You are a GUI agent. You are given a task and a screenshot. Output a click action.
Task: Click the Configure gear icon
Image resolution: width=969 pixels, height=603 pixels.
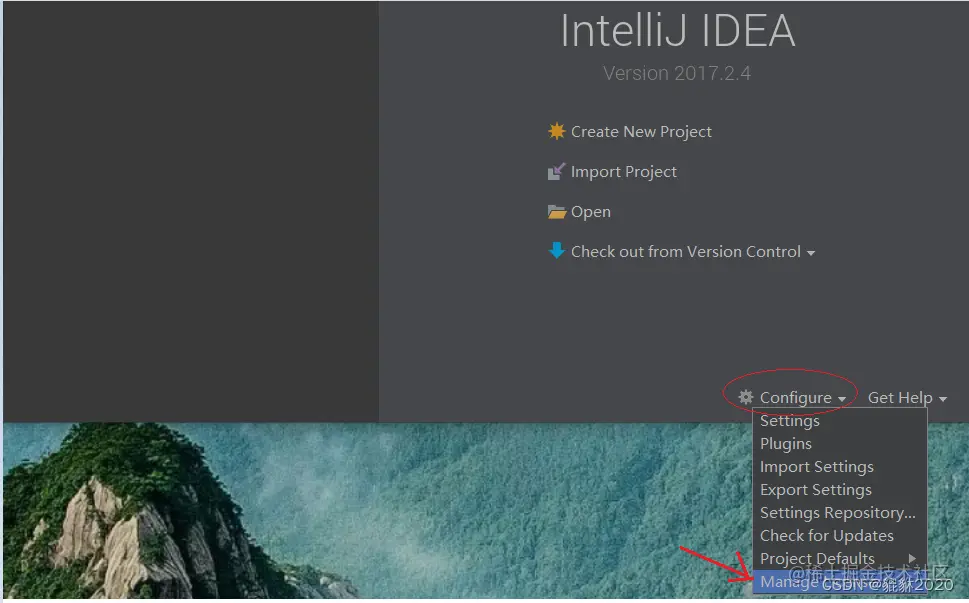click(x=746, y=397)
